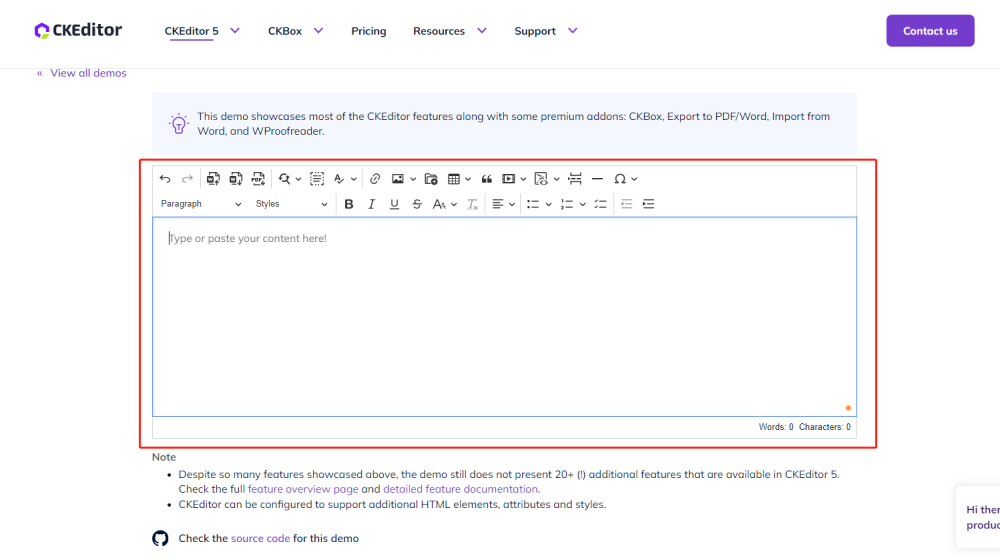Viewport: 1000px width, 560px height.
Task: Expand the code block language arrow
Action: [556, 179]
